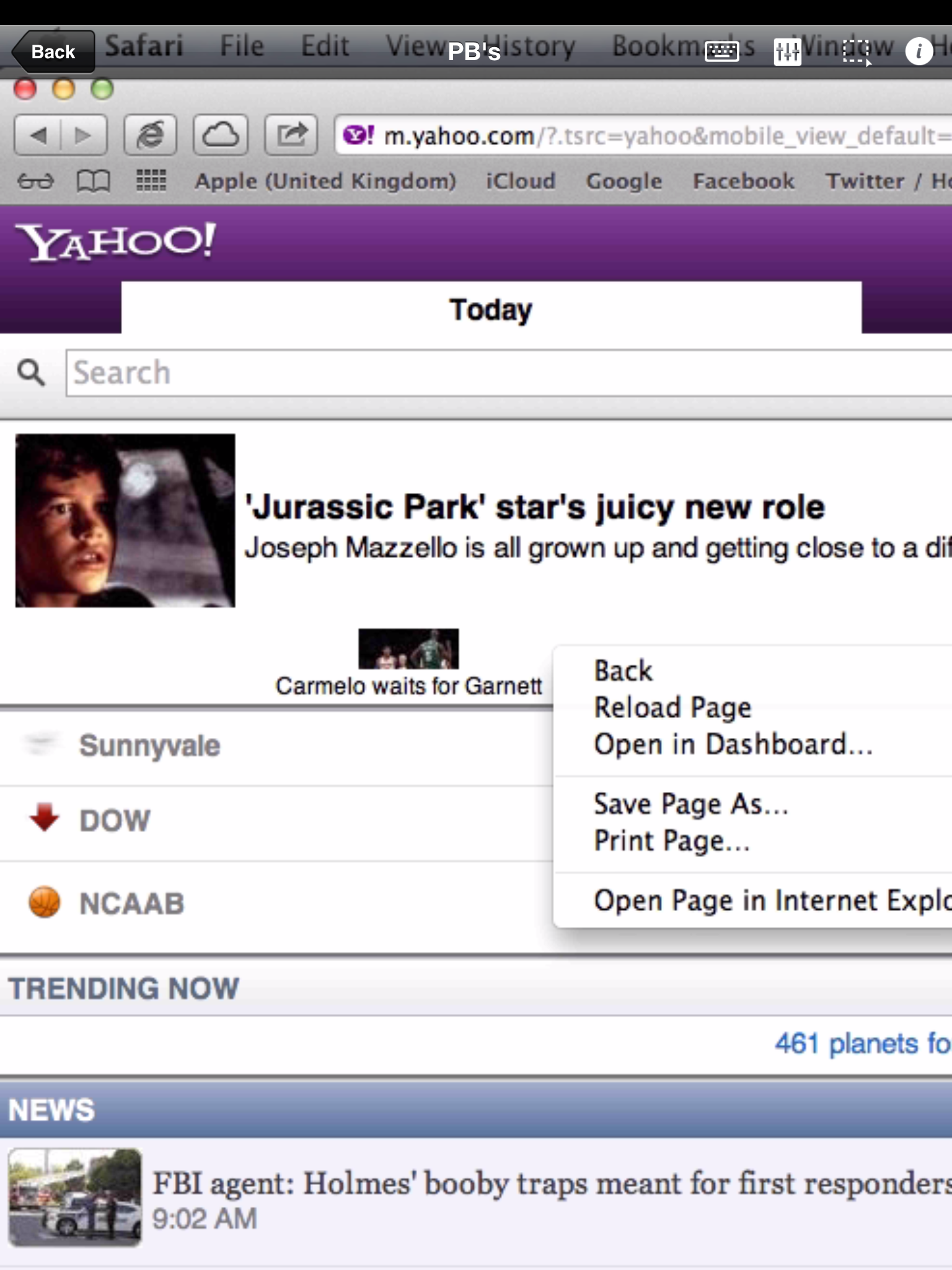Click the Open in Internet Explorer toolbar icon
The image size is (952, 1270).
(151, 135)
